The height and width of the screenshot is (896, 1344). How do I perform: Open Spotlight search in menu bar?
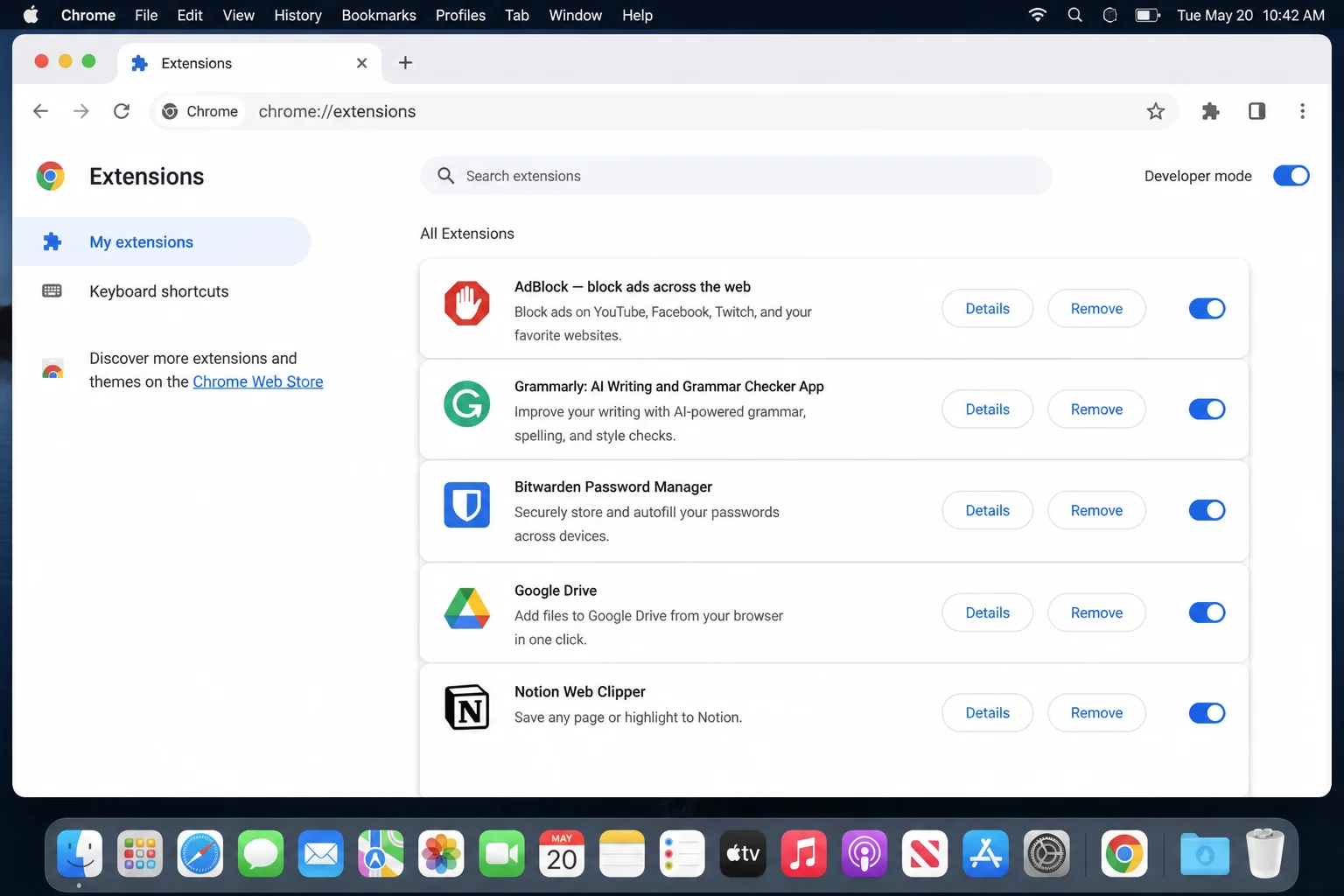click(1075, 15)
